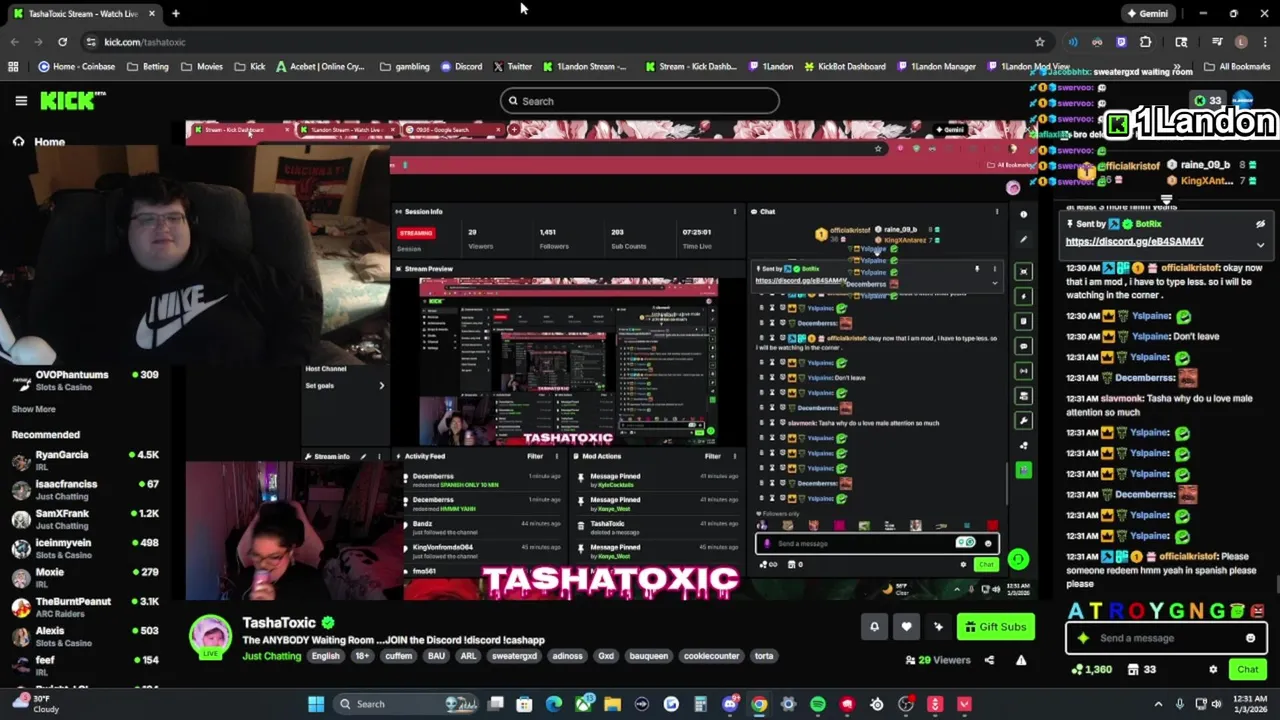This screenshot has height=720, width=1280.
Task: Click the address bar URL kick.com/tashatoxic
Action: coord(145,42)
